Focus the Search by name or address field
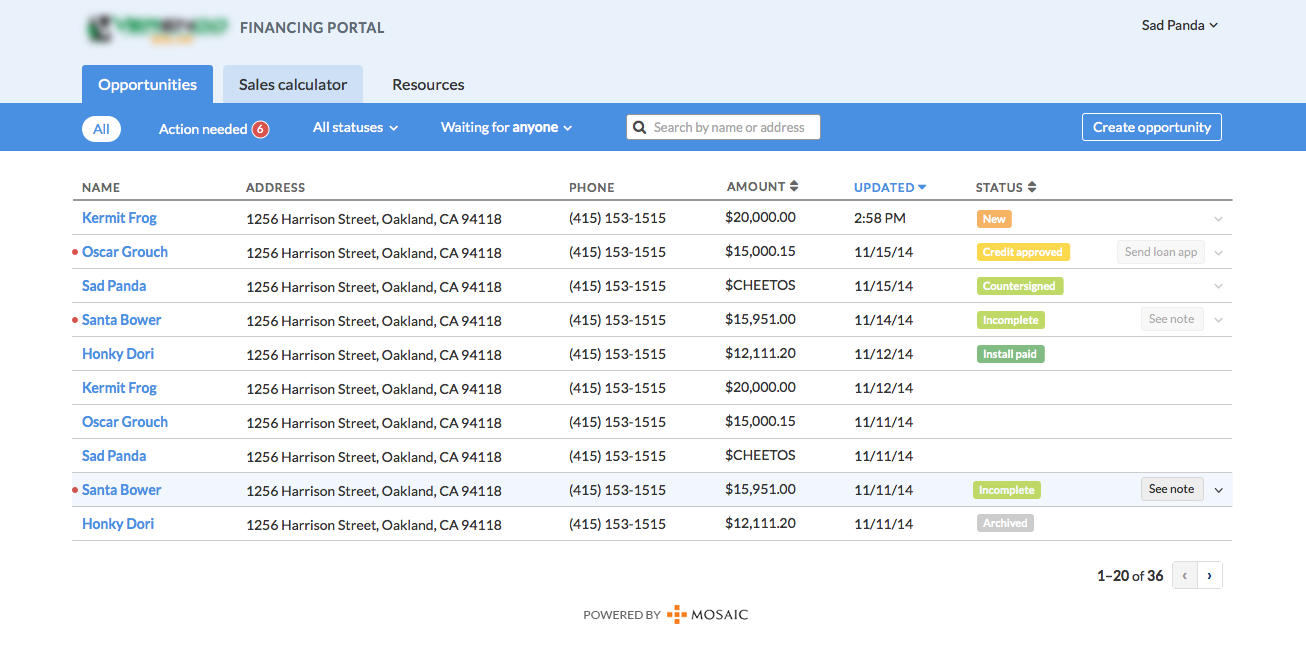 pos(723,127)
